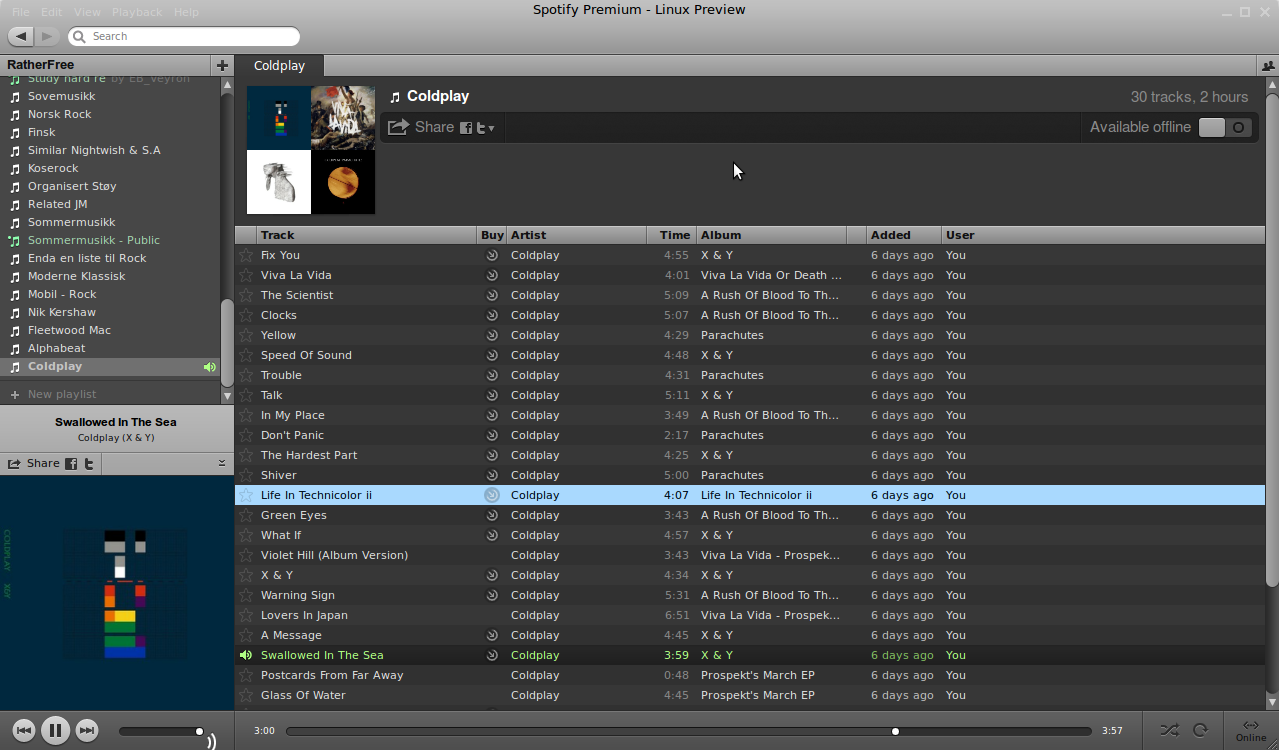1279x750 pixels.
Task: Click the Share button in playlist header
Action: [421, 127]
